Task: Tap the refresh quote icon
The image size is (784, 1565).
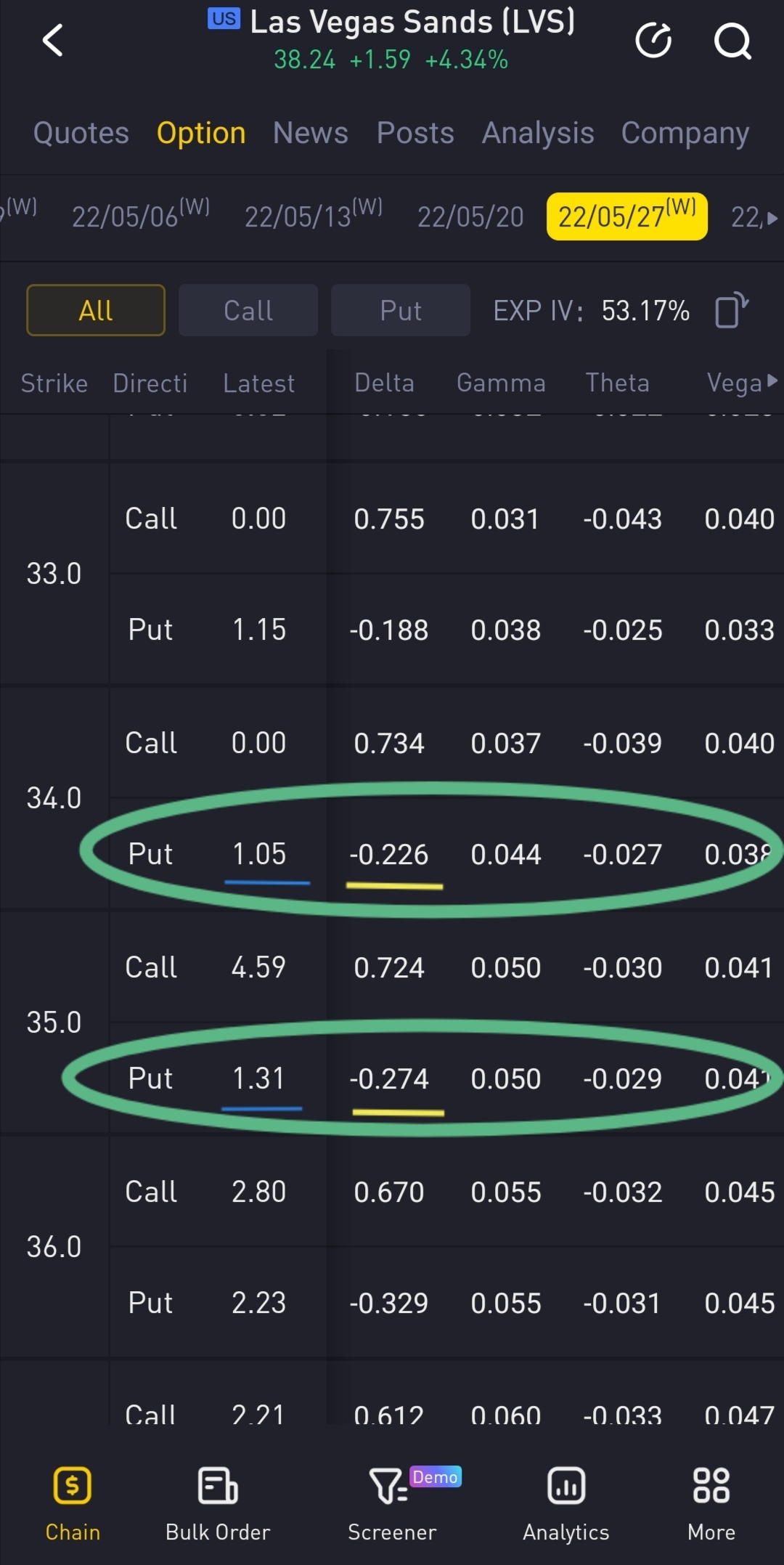Action: click(x=653, y=40)
